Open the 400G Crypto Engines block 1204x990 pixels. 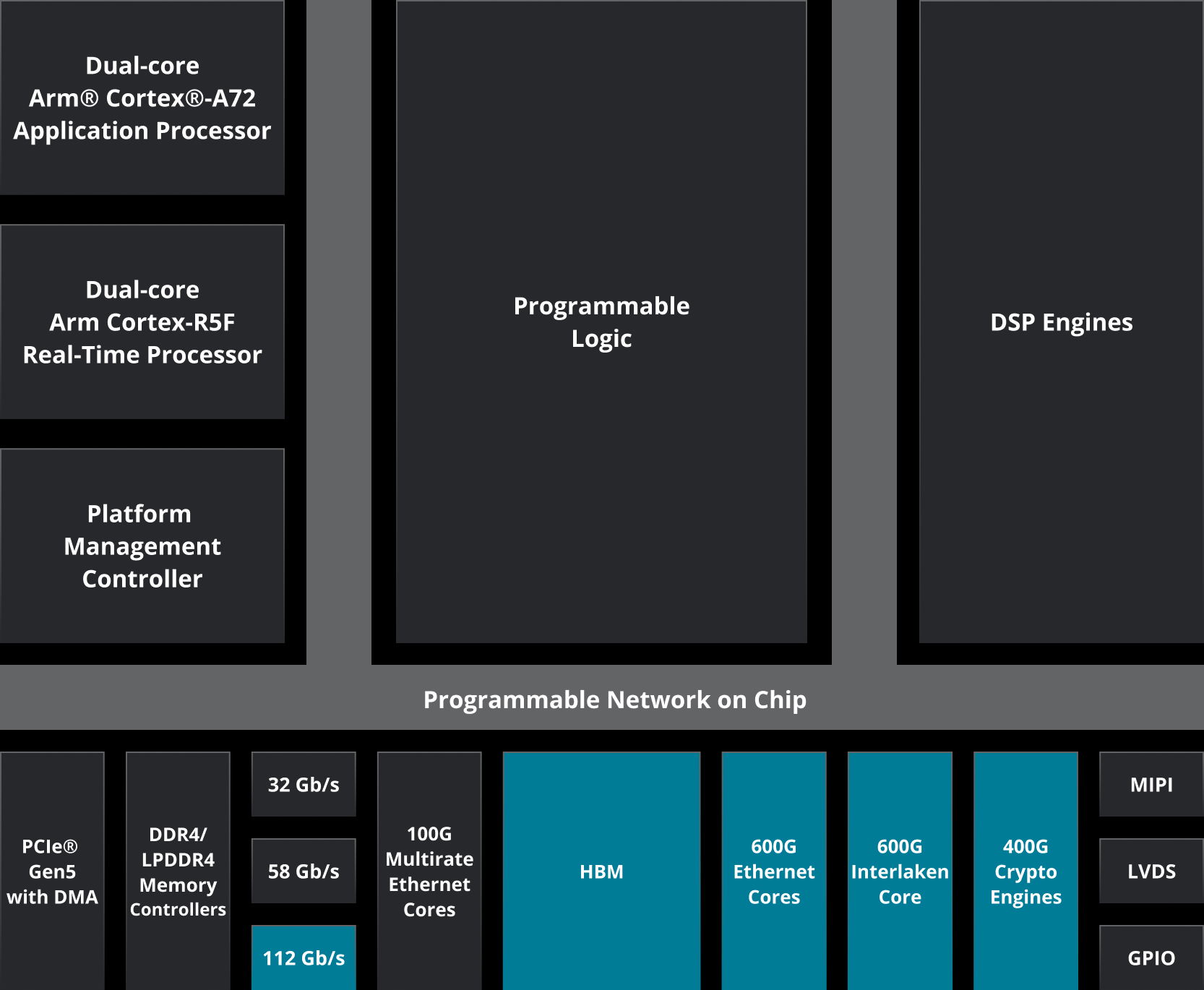1025,871
